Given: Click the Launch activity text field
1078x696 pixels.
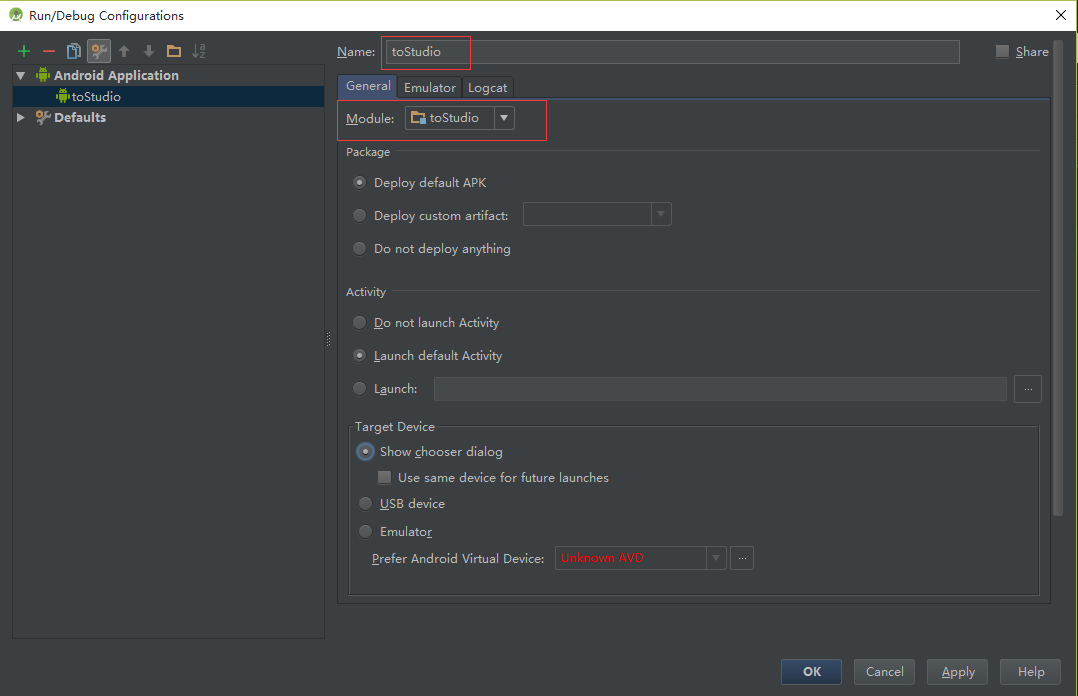Looking at the screenshot, I should [720, 389].
